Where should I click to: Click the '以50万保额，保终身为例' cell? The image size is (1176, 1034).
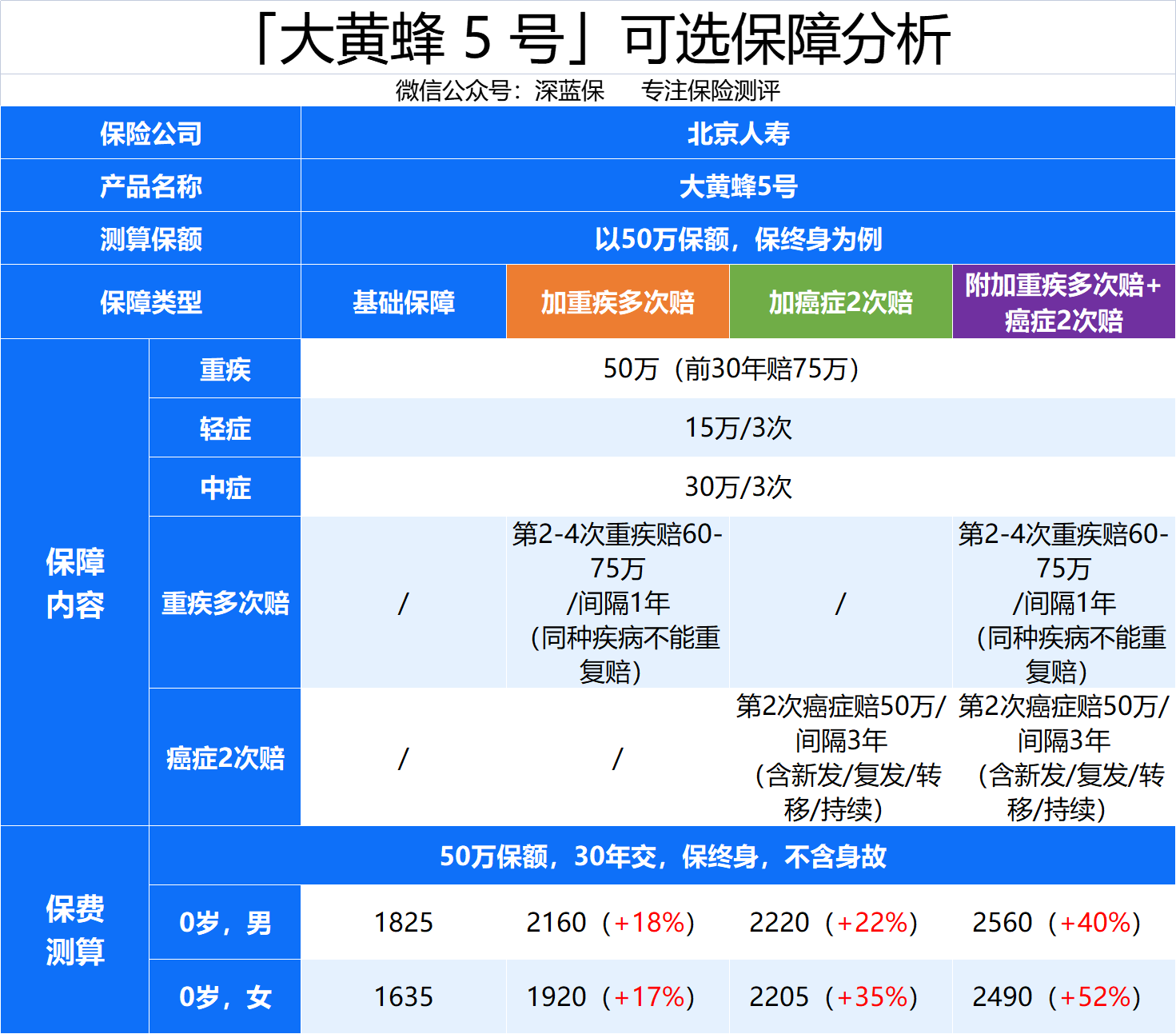coord(738,238)
